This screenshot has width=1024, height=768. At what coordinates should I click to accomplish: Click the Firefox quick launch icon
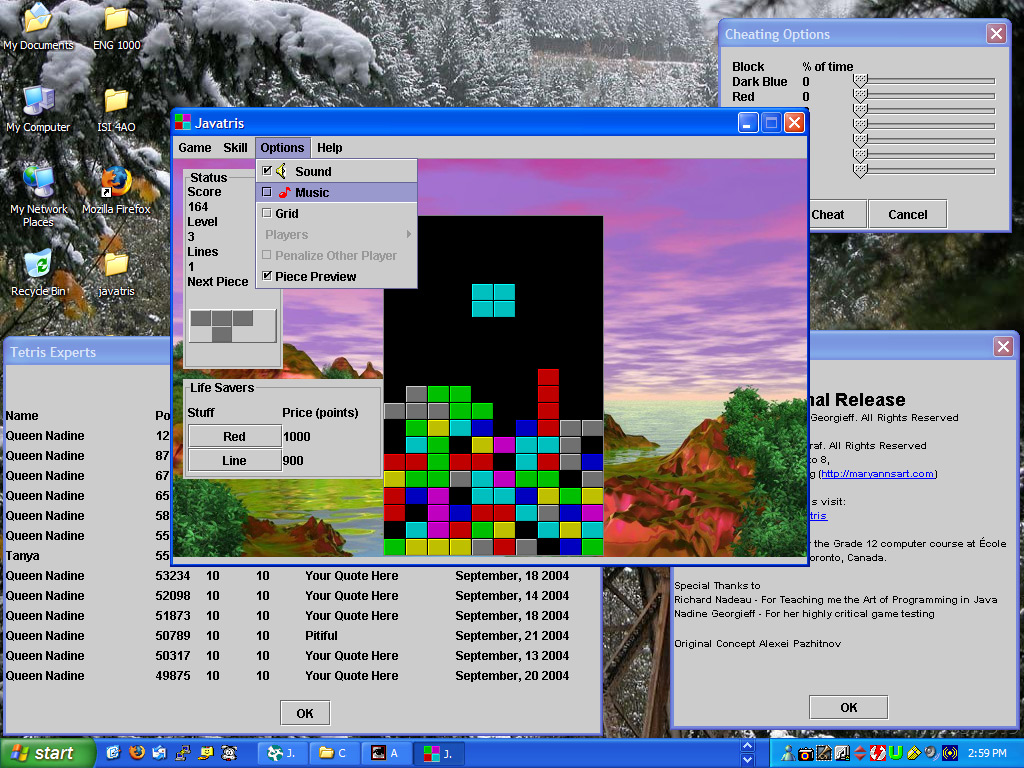point(136,753)
